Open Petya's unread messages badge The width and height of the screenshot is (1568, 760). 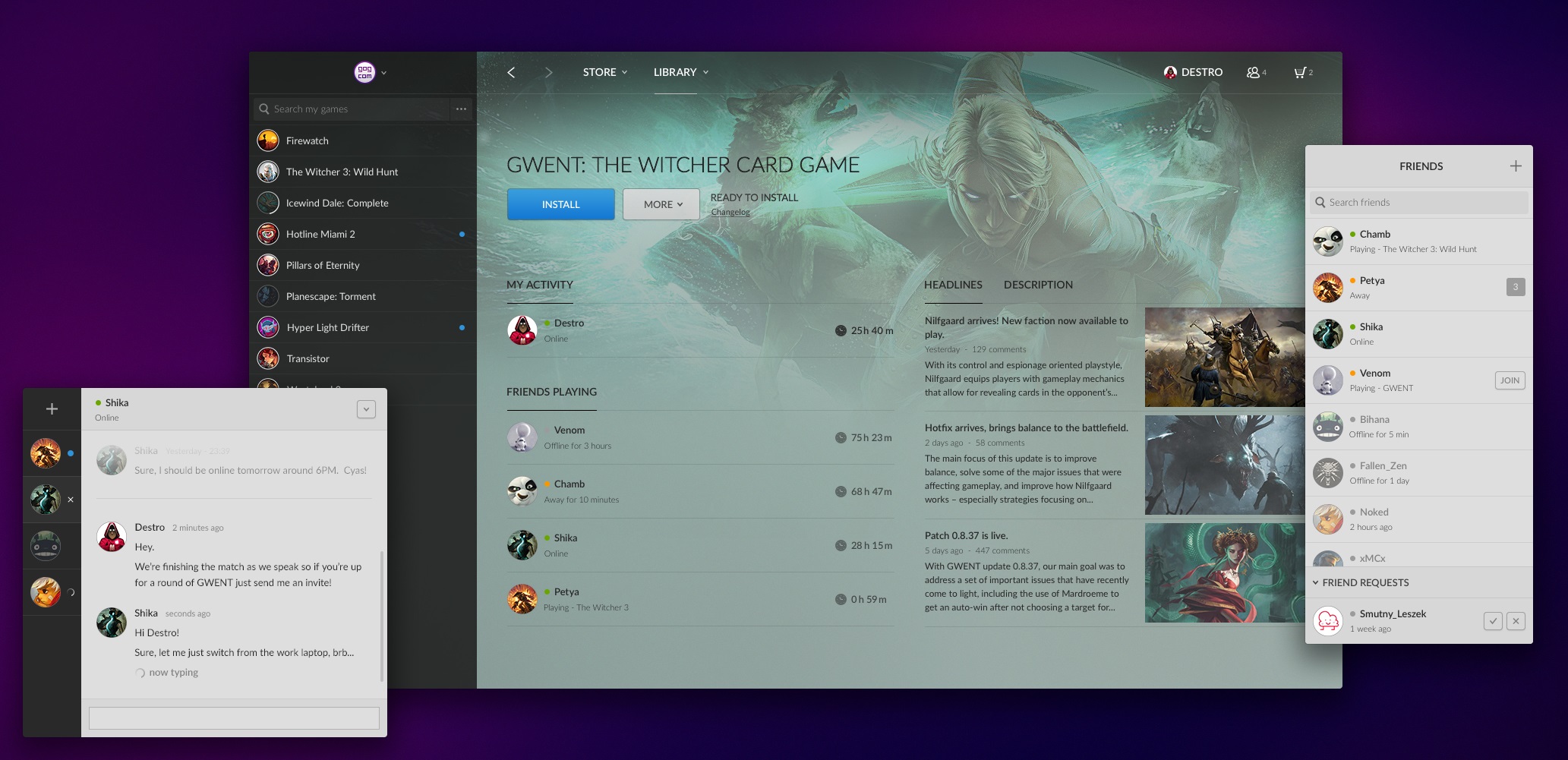tap(1516, 287)
